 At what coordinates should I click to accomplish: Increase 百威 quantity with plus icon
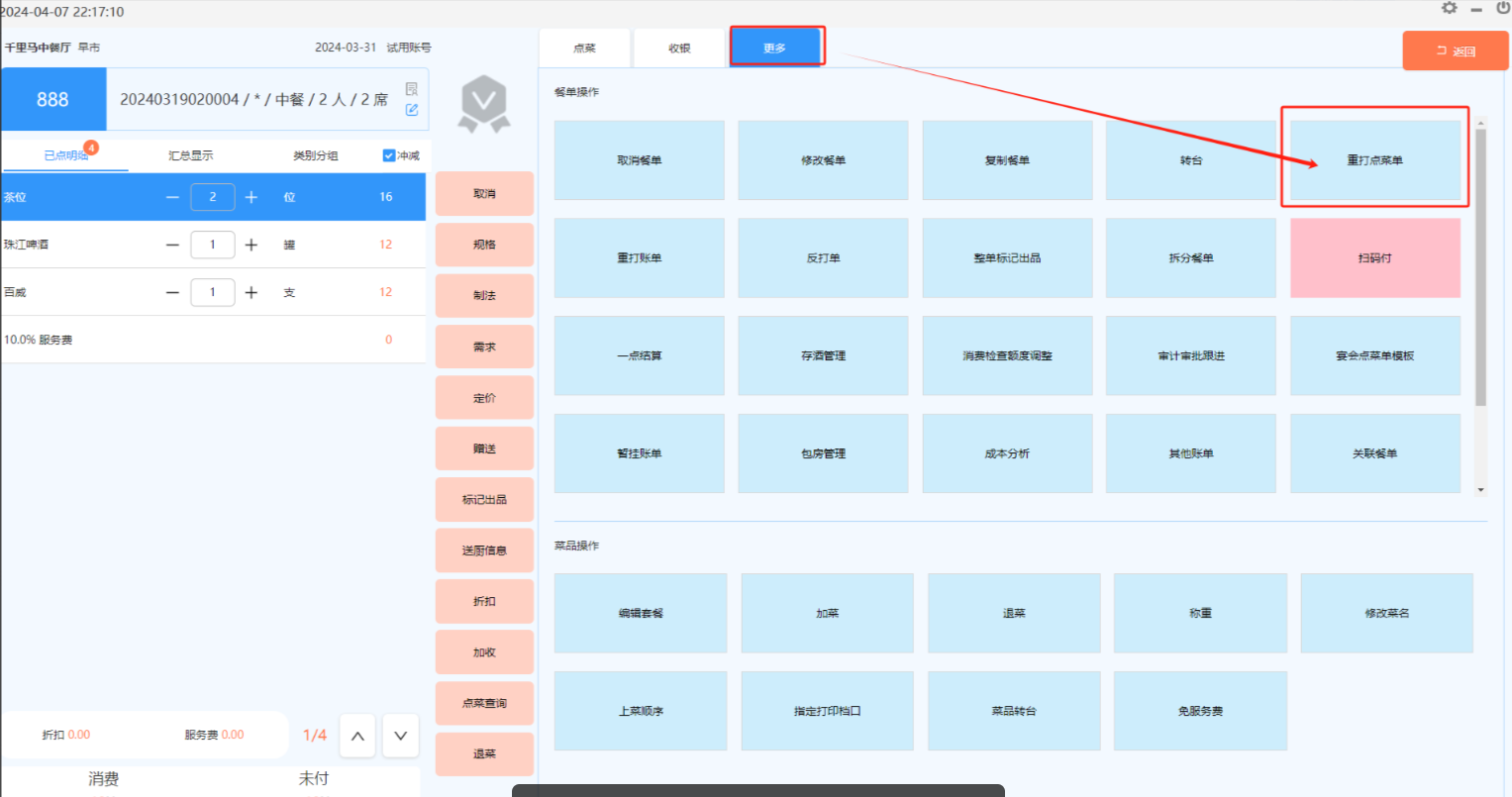click(x=252, y=292)
